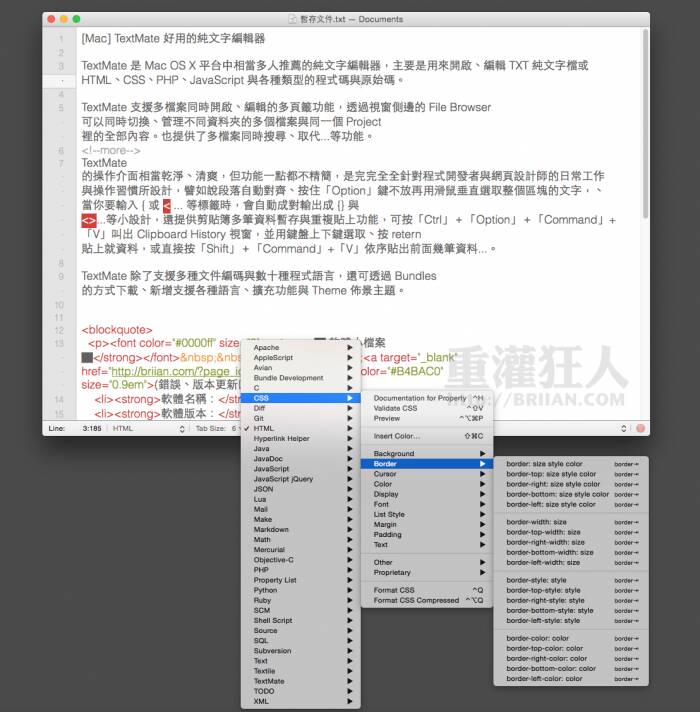This screenshot has width=700, height=712.
Task: Open the TextMate bundle submenu
Action: 301,681
